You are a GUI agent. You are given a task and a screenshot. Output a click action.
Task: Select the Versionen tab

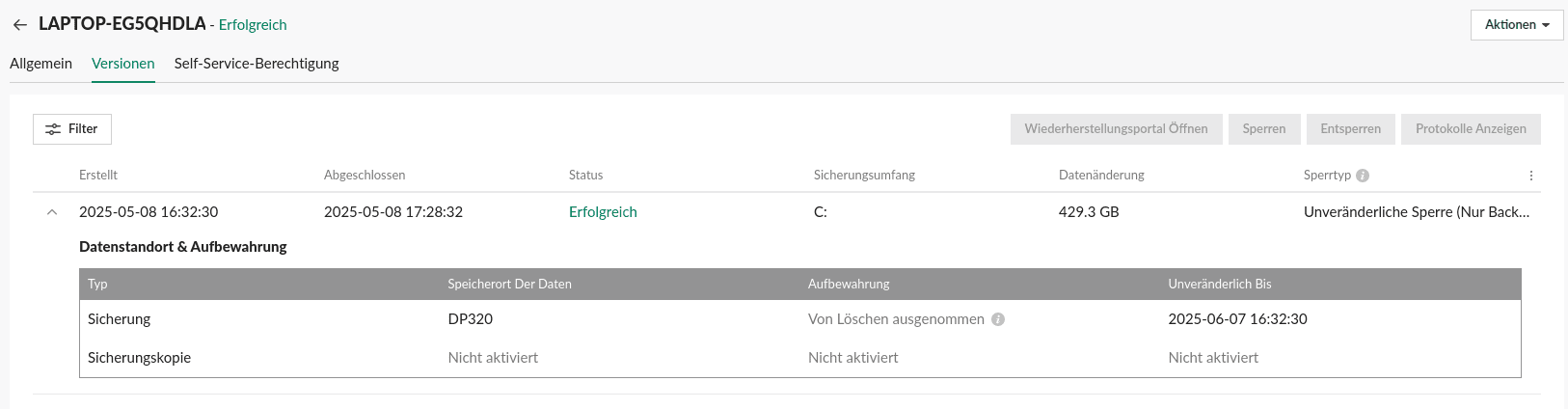tap(123, 64)
